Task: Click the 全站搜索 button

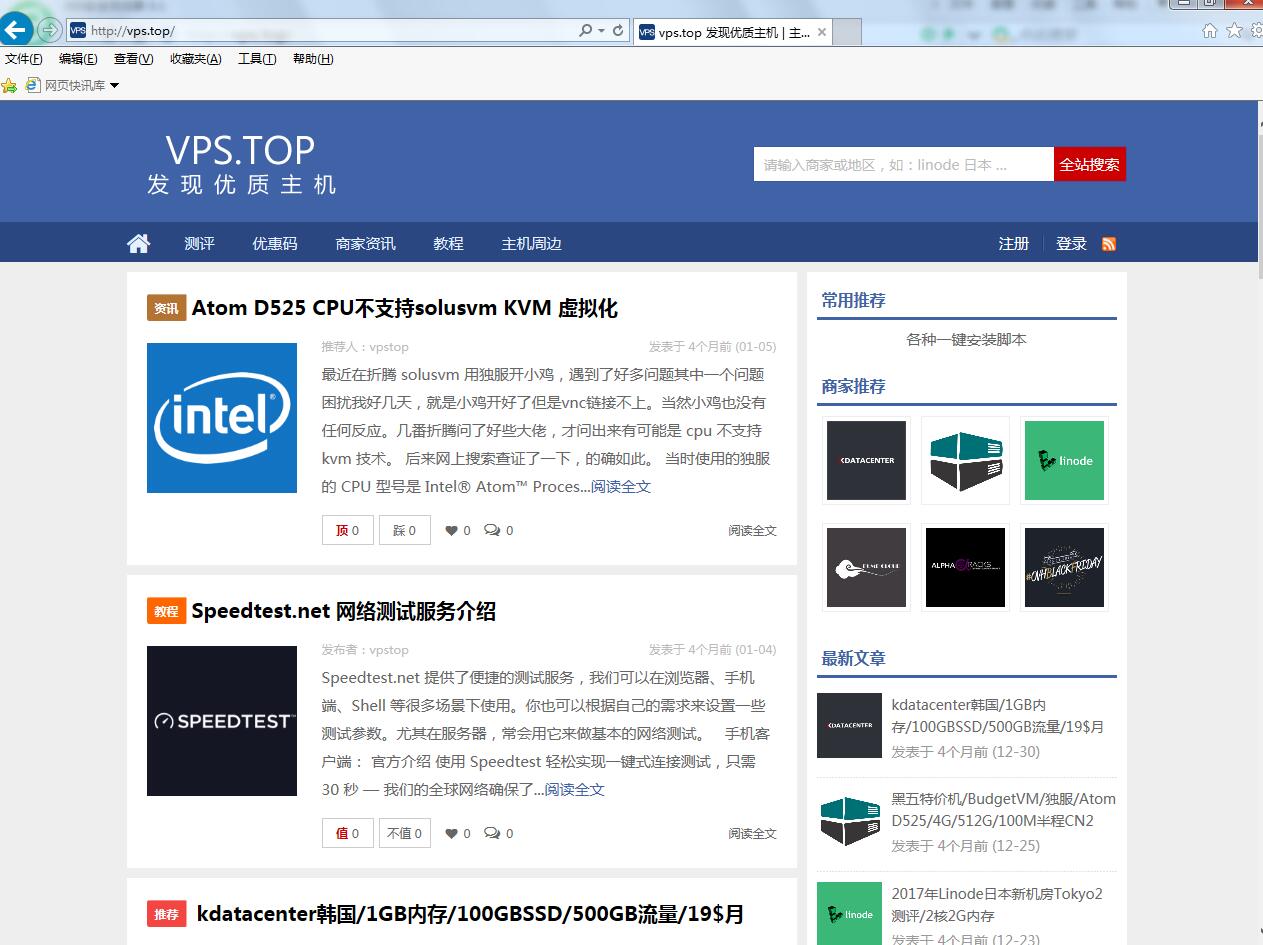Action: [1090, 164]
